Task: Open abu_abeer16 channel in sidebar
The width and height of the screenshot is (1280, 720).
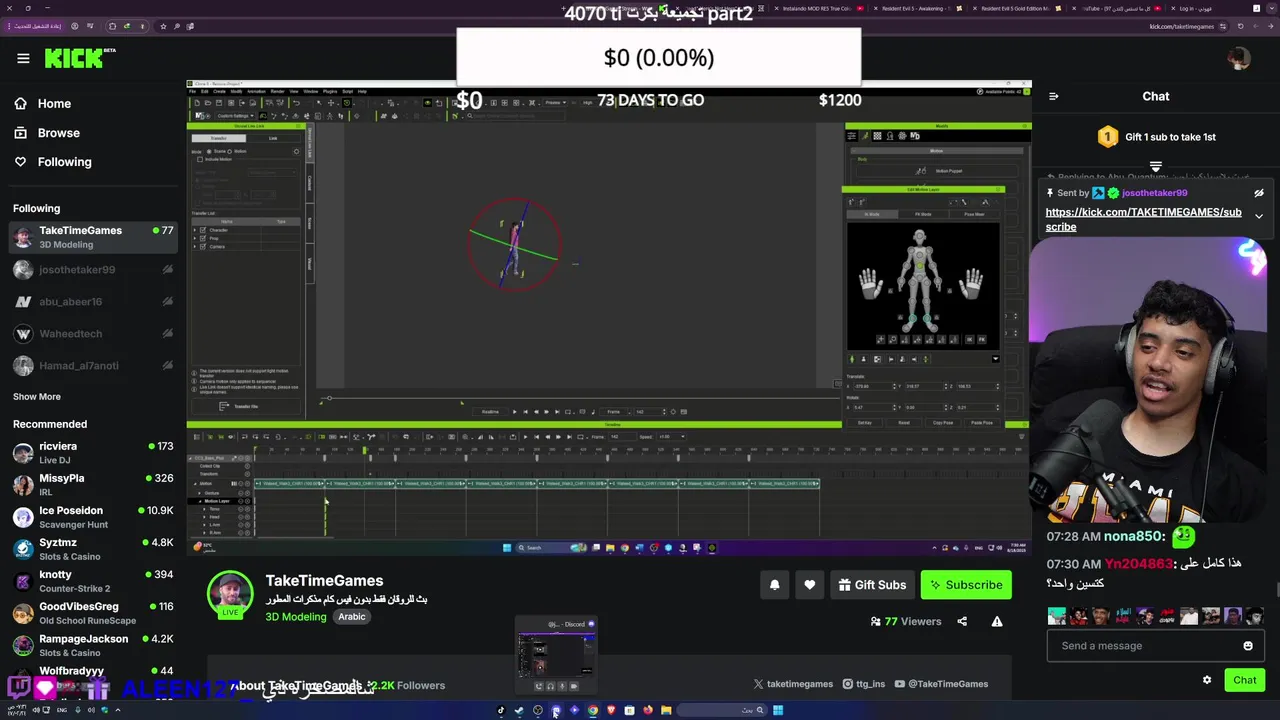Action: [x=92, y=301]
